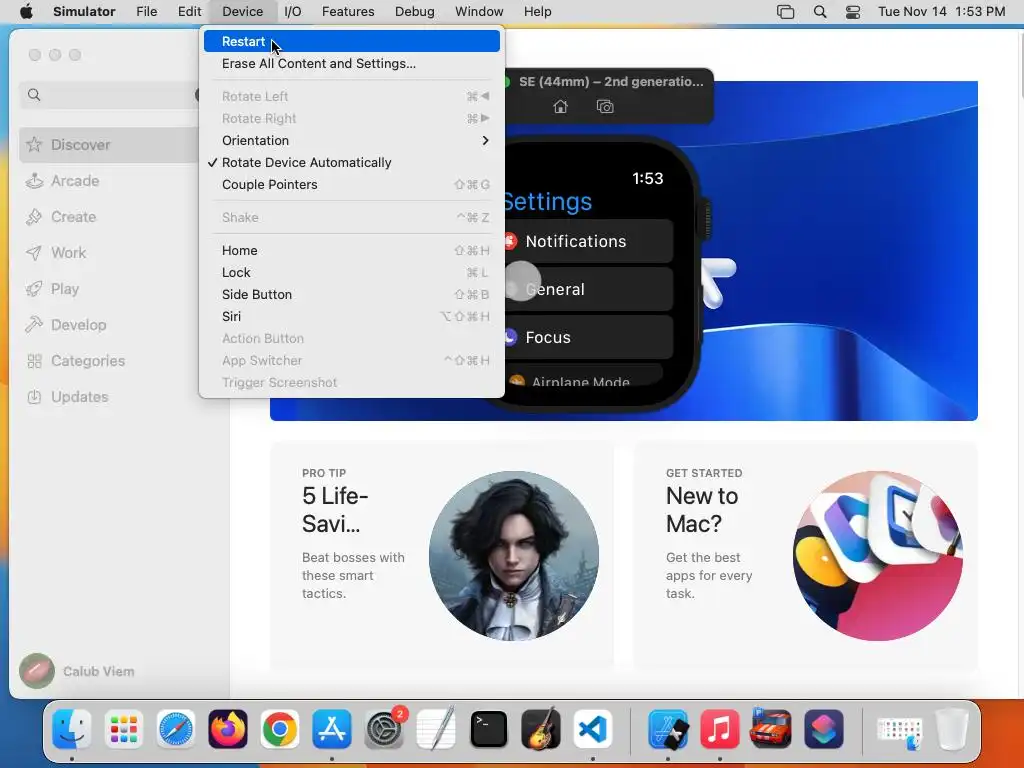Select Create in App Store sidebar
1024x768 pixels.
[x=109, y=217]
